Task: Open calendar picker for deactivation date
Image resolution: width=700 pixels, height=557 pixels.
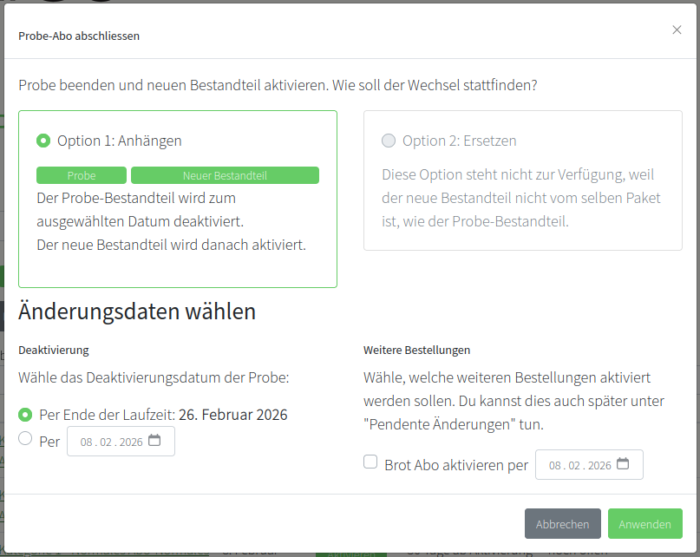Action: (x=154, y=441)
